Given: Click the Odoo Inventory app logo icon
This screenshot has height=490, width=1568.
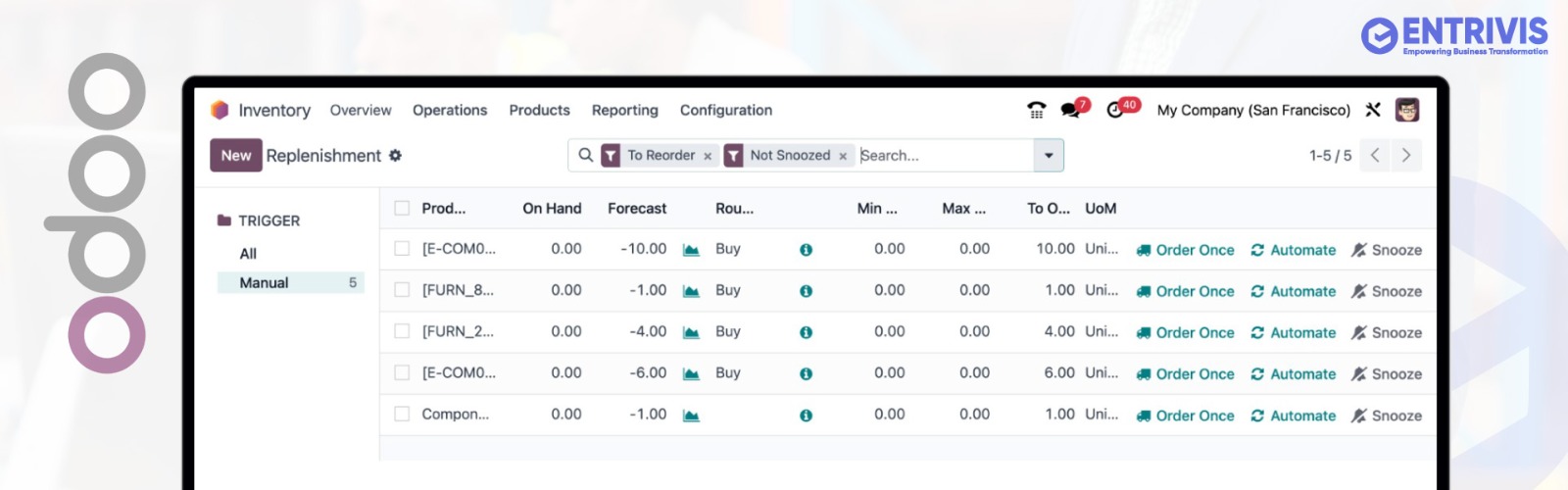Looking at the screenshot, I should point(220,110).
